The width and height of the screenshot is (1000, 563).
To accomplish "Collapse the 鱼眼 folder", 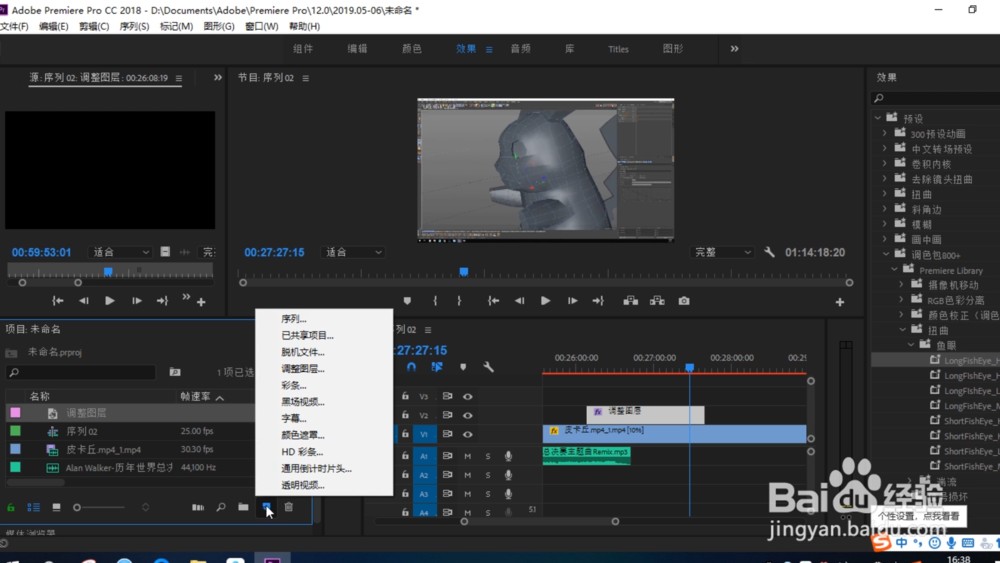I will click(911, 345).
